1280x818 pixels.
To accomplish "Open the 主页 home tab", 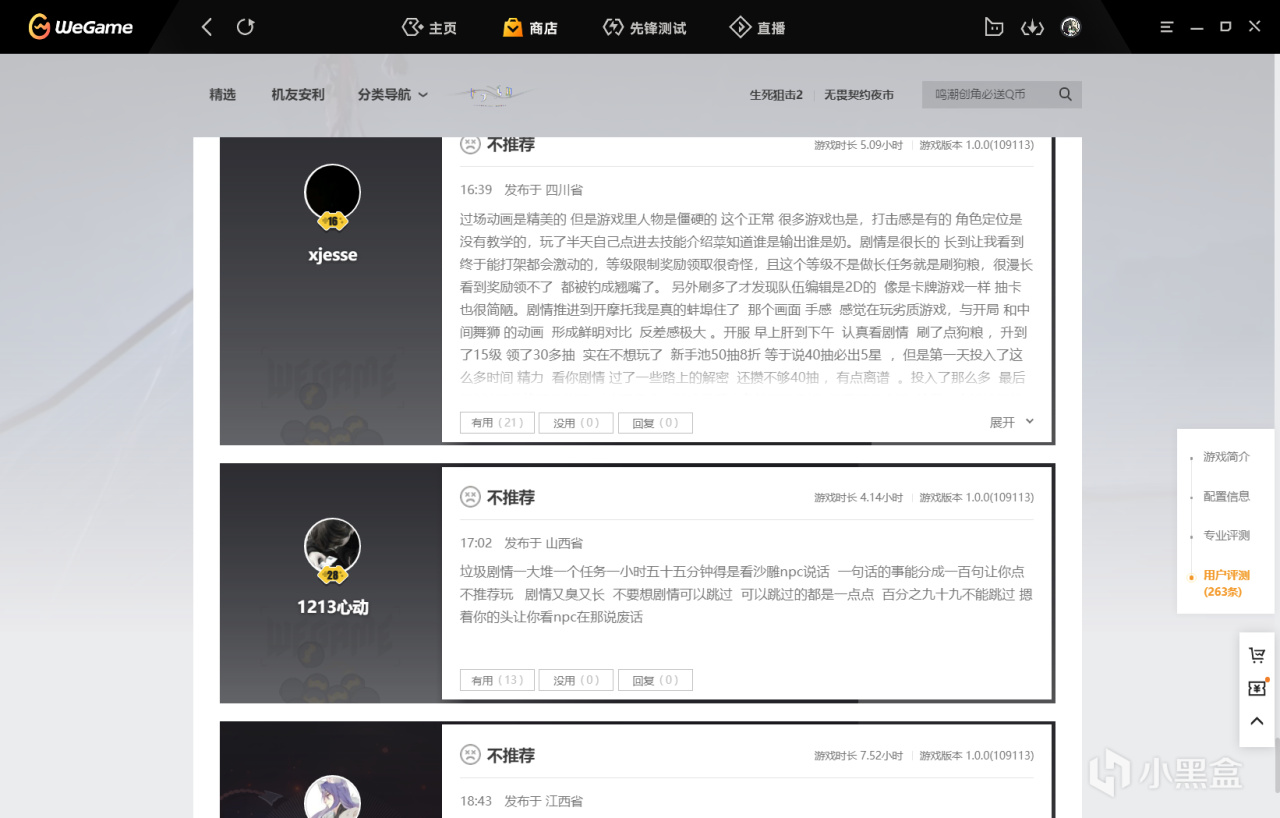I will tap(429, 28).
